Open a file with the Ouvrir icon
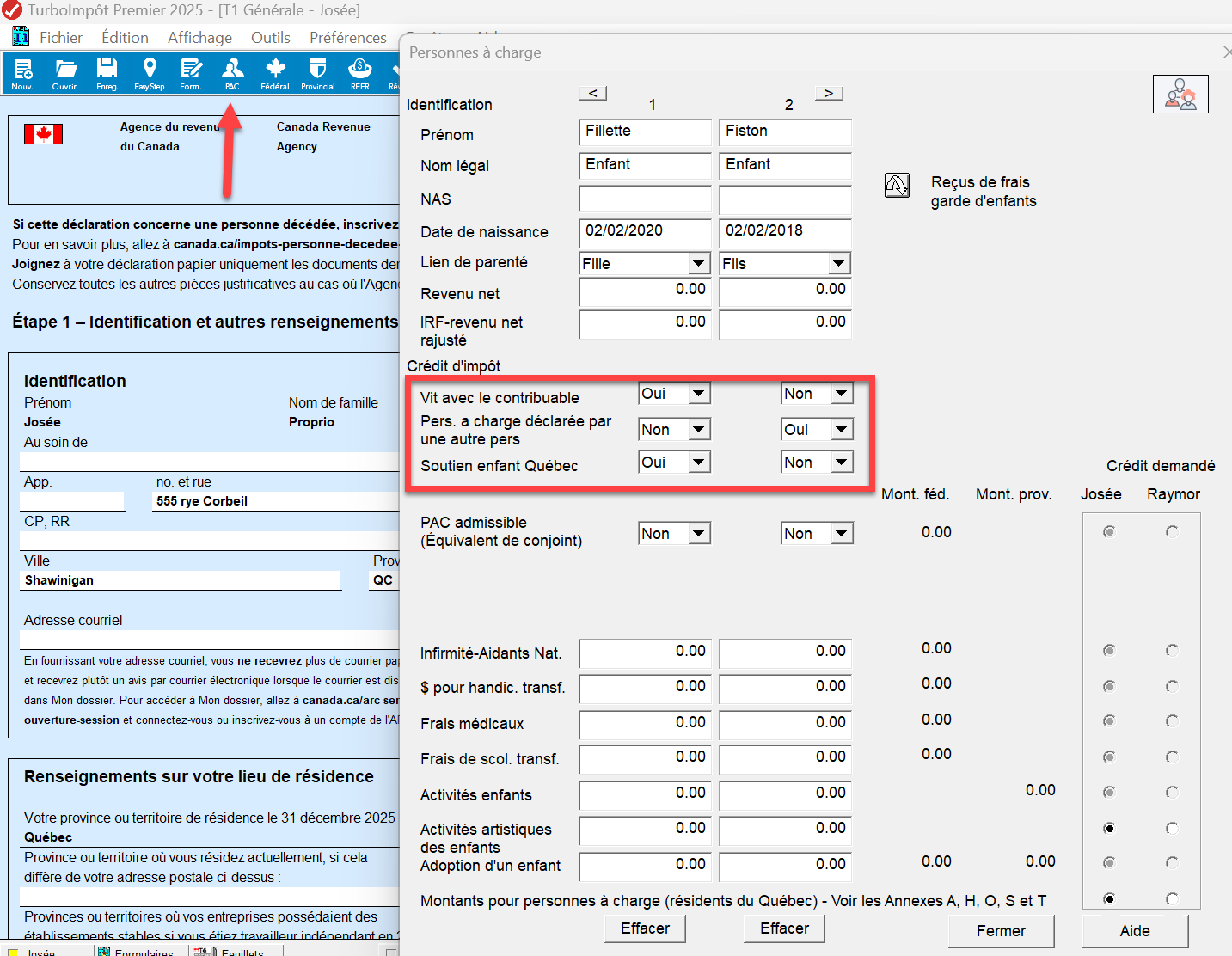The width and height of the screenshot is (1232, 956). [x=65, y=73]
